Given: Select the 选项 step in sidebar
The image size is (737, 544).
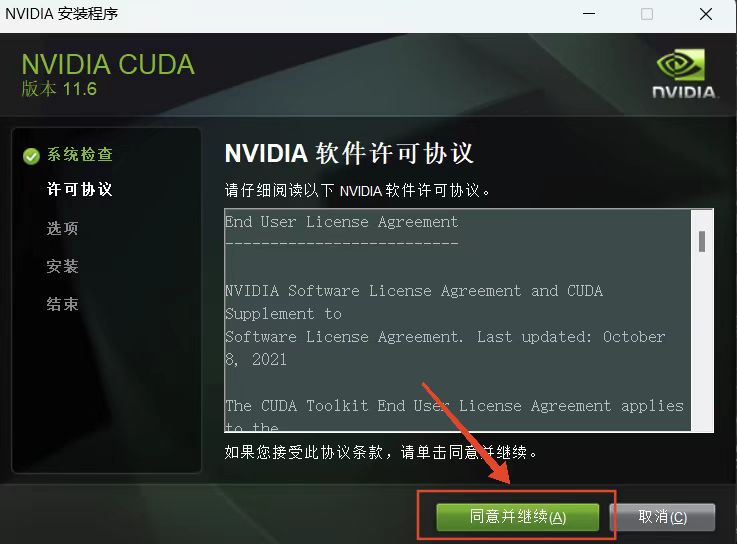Looking at the screenshot, I should [x=63, y=229].
